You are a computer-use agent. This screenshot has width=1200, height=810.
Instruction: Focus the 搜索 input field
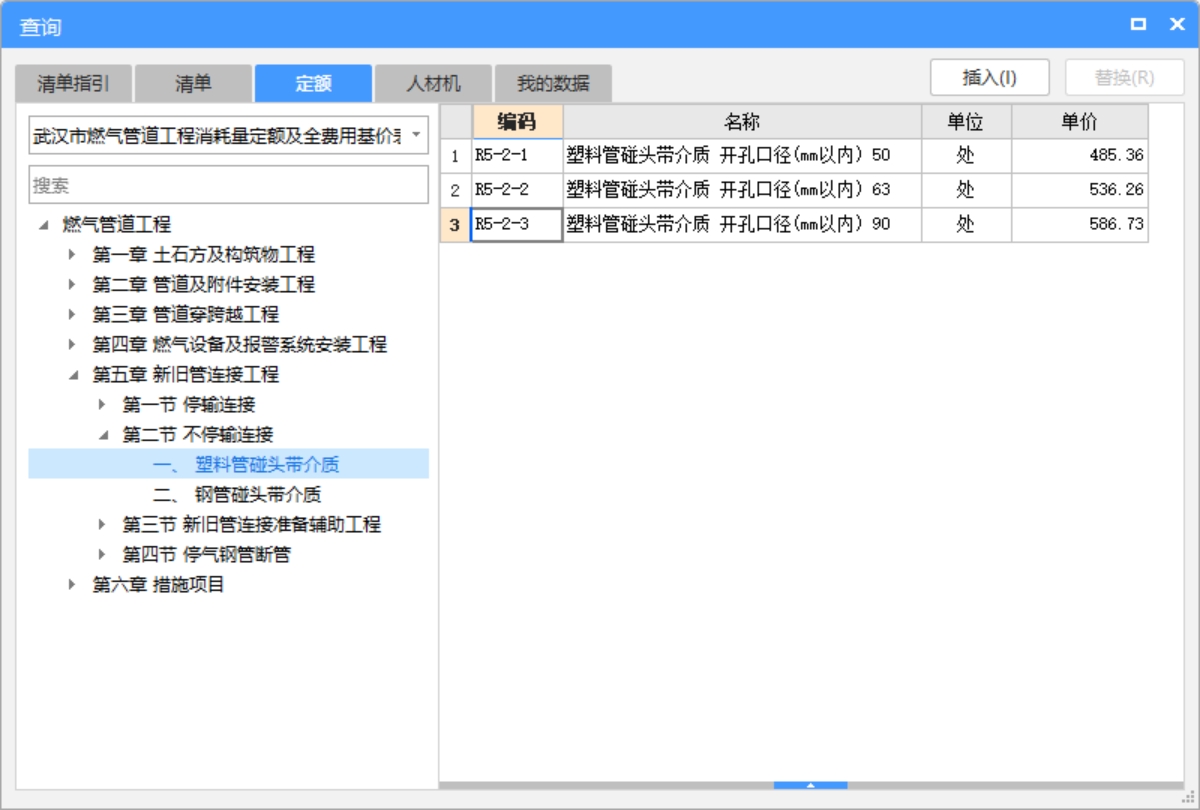(x=229, y=185)
